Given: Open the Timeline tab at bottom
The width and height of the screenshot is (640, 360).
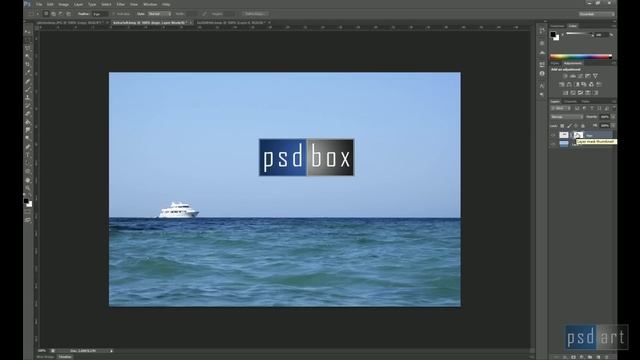Looking at the screenshot, I should pyautogui.click(x=64, y=357).
